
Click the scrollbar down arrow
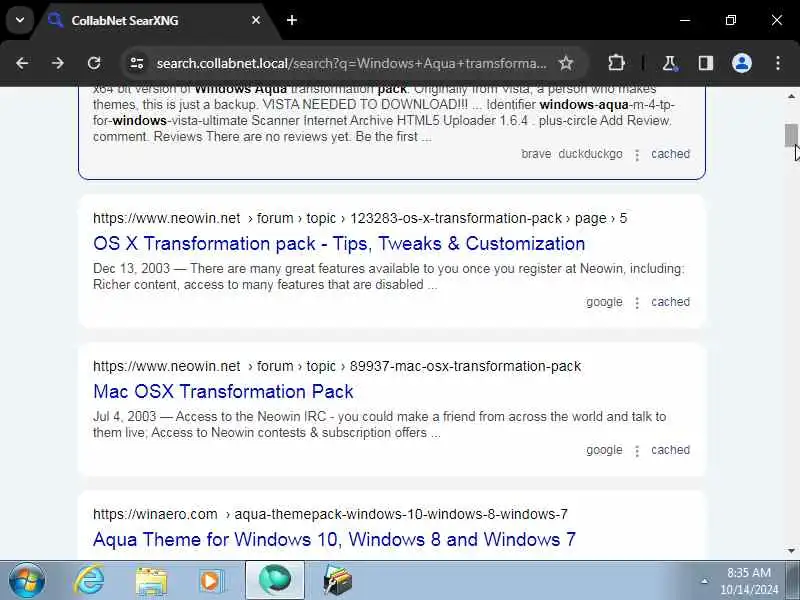point(791,551)
